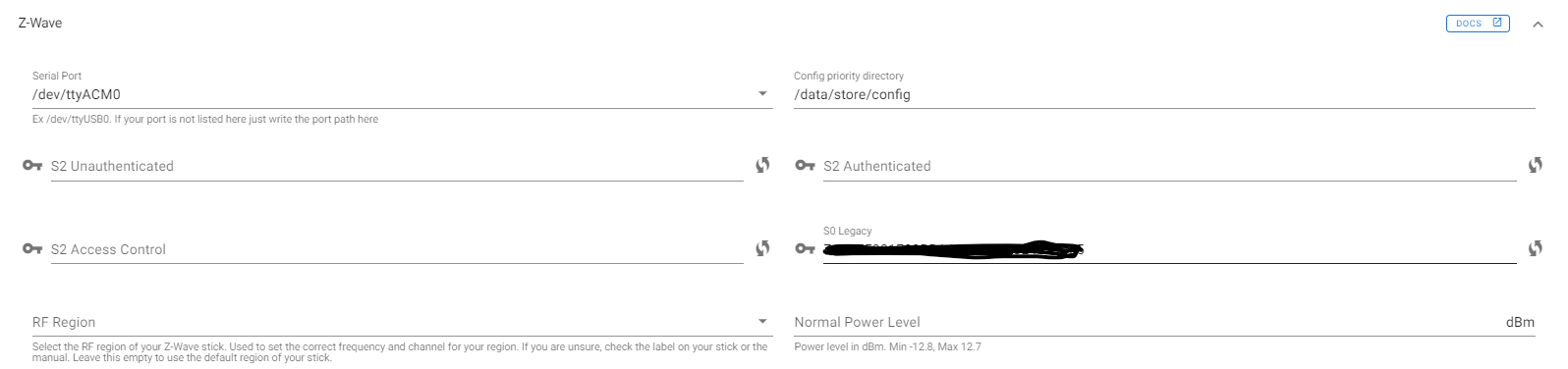
Task: Open the RF Region dropdown arrow
Action: [762, 322]
